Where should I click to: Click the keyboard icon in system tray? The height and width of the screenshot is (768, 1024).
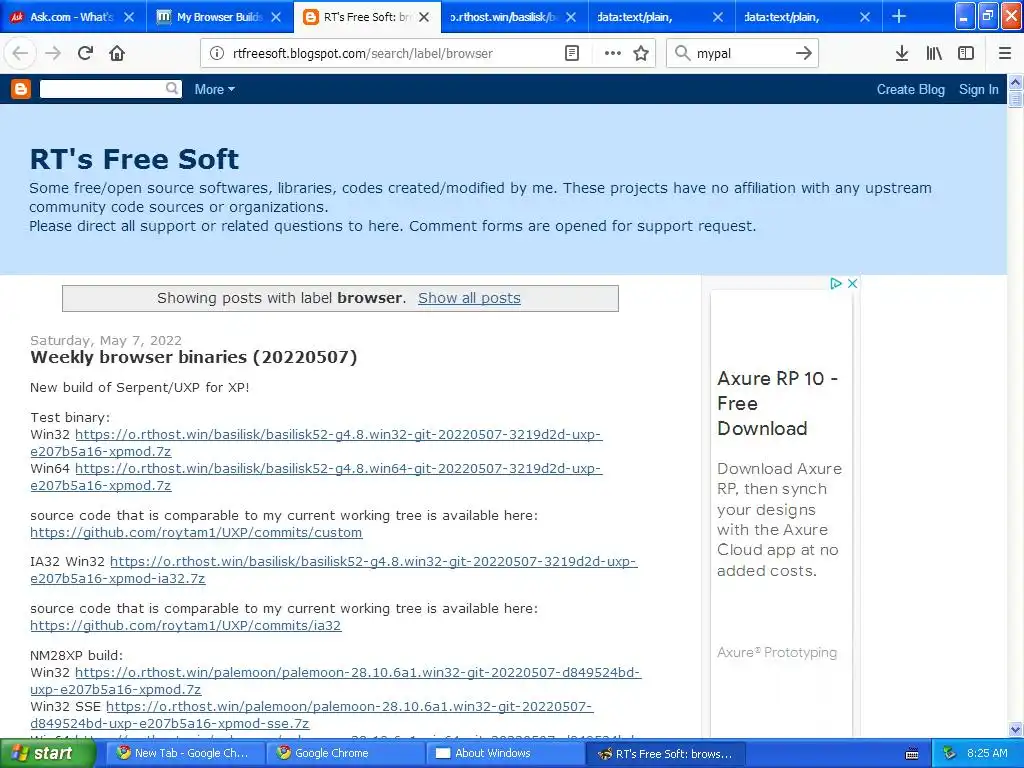point(912,754)
